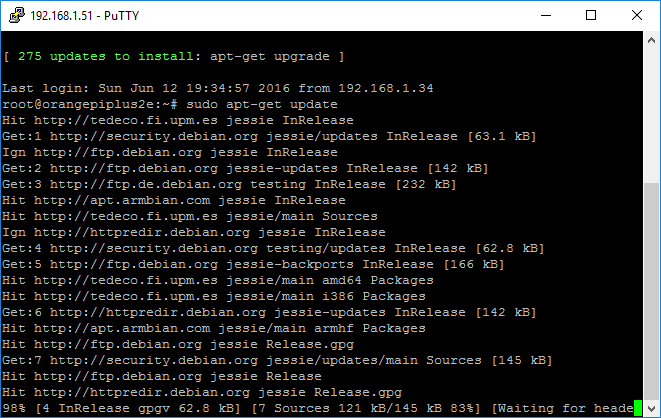661x418 pixels.
Task: Click the green terminal cursor block
Action: coord(638,408)
